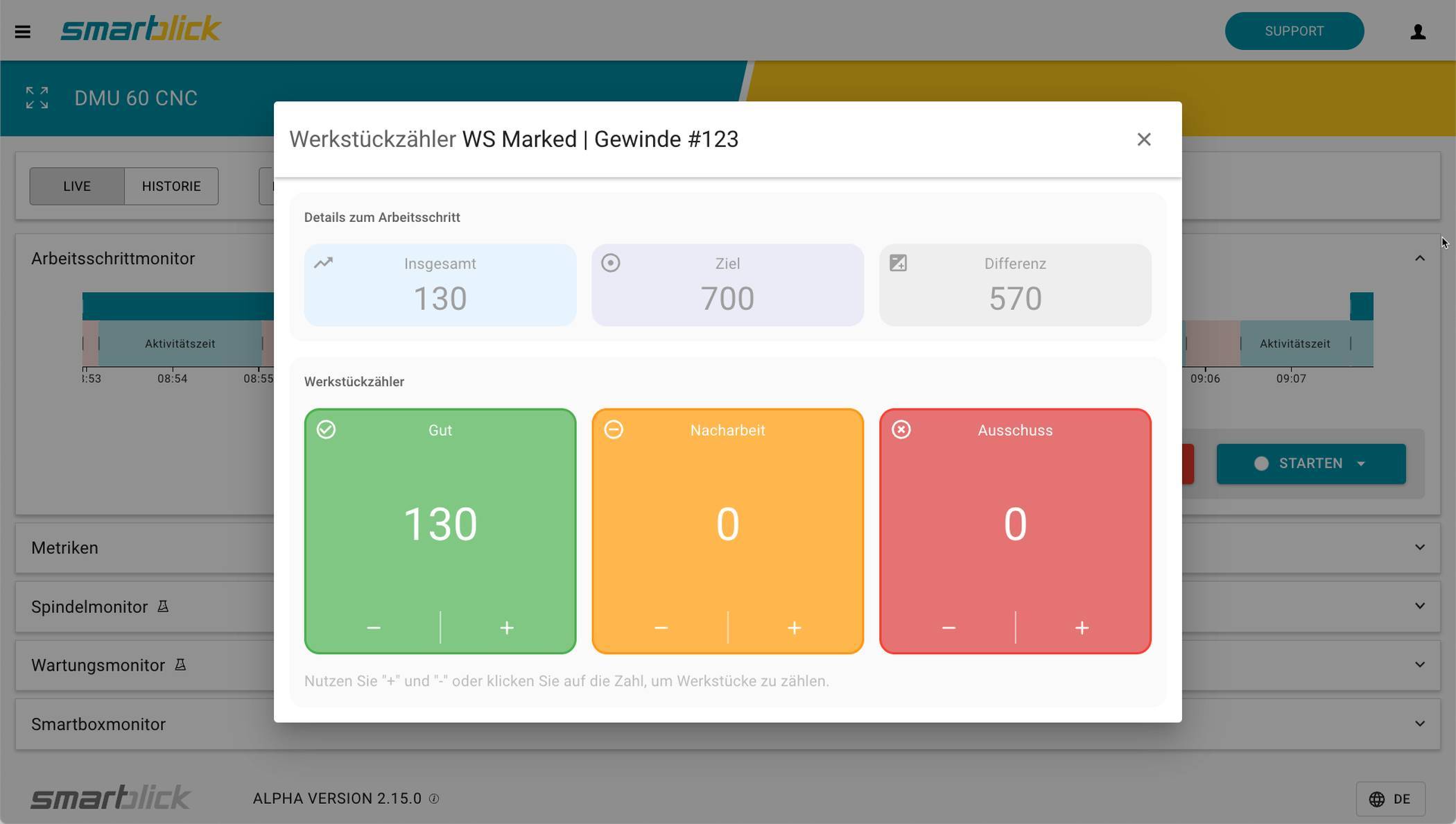
Task: Click the target icon in Ziel card
Action: coord(611,263)
